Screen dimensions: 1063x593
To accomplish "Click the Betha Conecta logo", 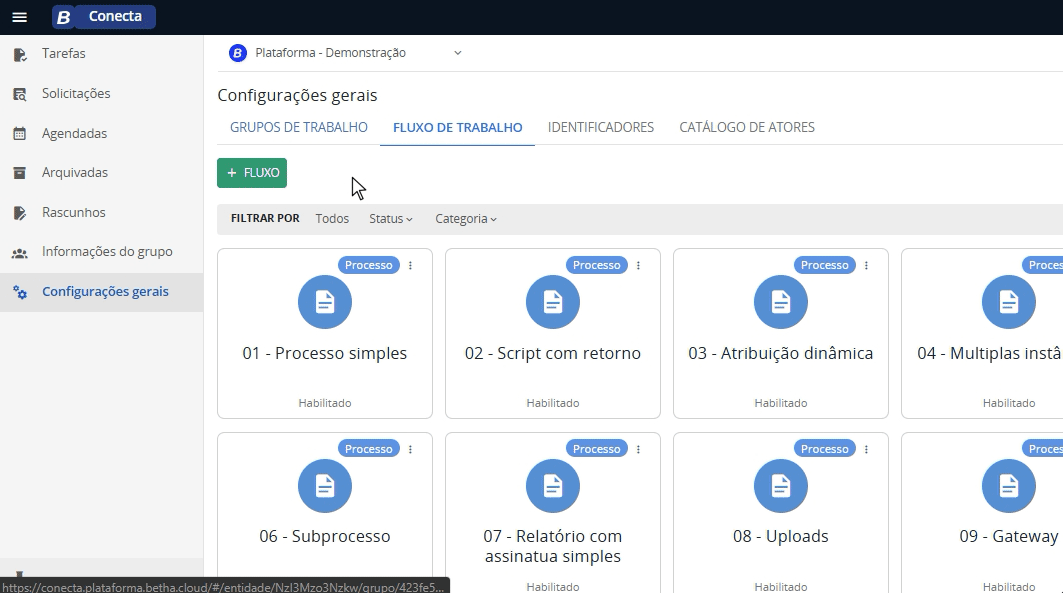I will coord(104,17).
